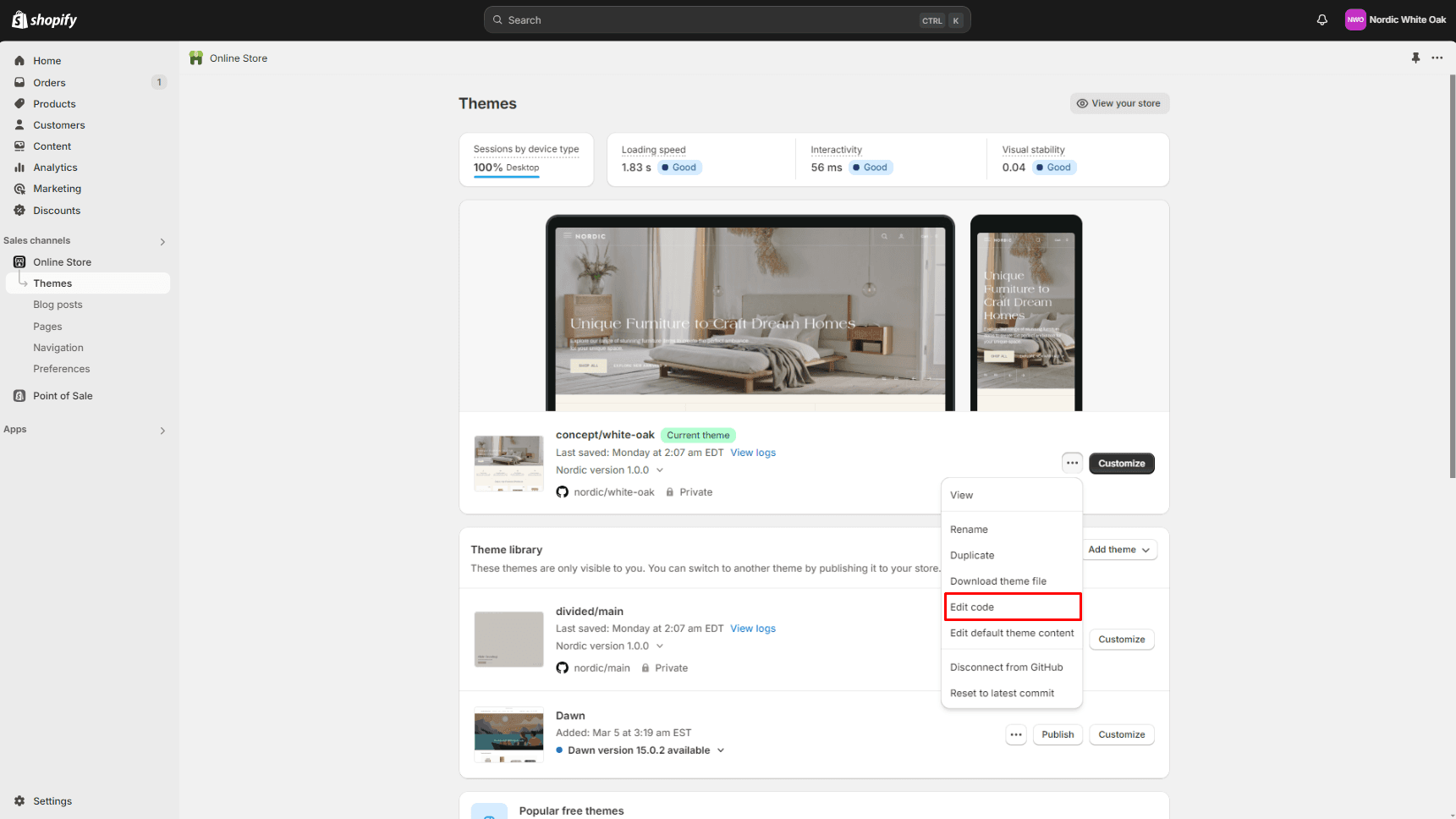Viewport: 1456px width, 819px height.
Task: Open View logs for concept/white-oak
Action: click(x=752, y=453)
